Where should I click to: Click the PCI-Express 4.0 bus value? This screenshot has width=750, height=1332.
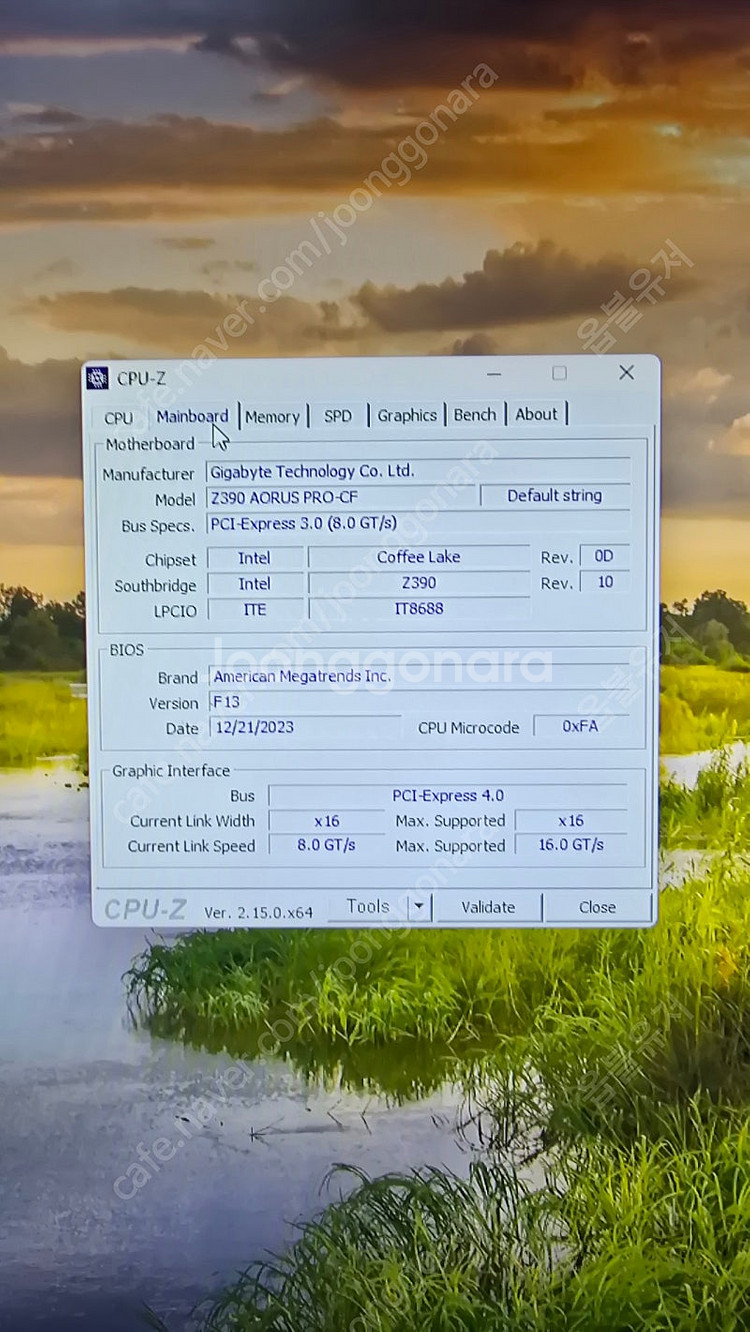[447, 796]
